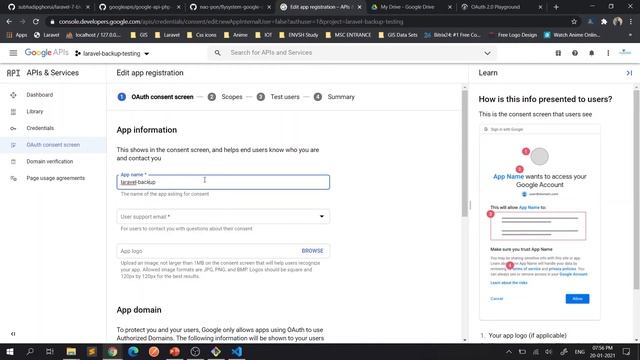This screenshot has width=640, height=360.
Task: Open the GIS Data Sets bookmark folder
Action: (x=398, y=35)
